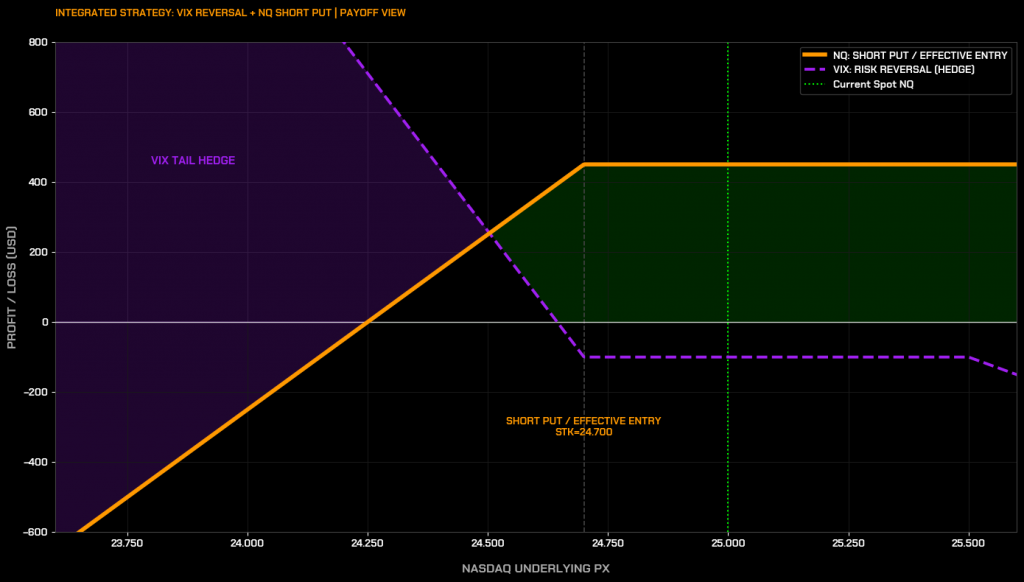
Task: Click the orange NQ line swatch in legend
Action: click(x=815, y=55)
